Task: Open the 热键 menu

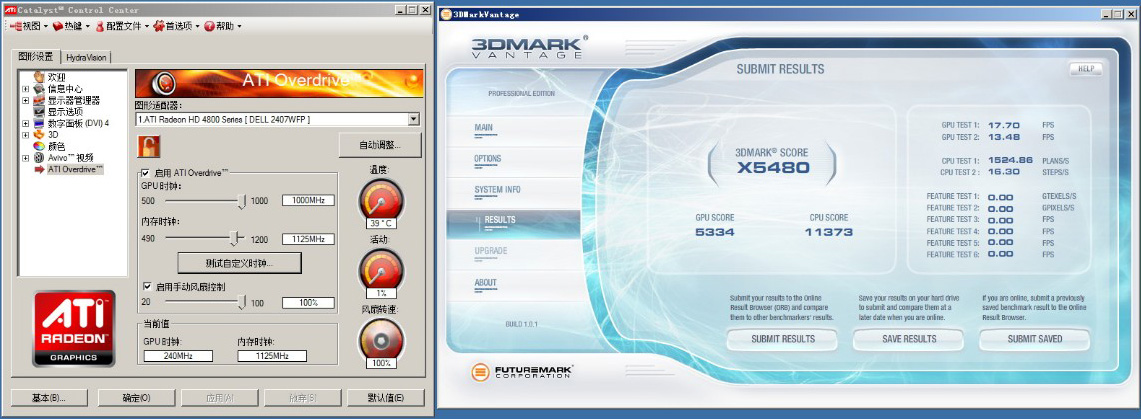Action: click(71, 26)
